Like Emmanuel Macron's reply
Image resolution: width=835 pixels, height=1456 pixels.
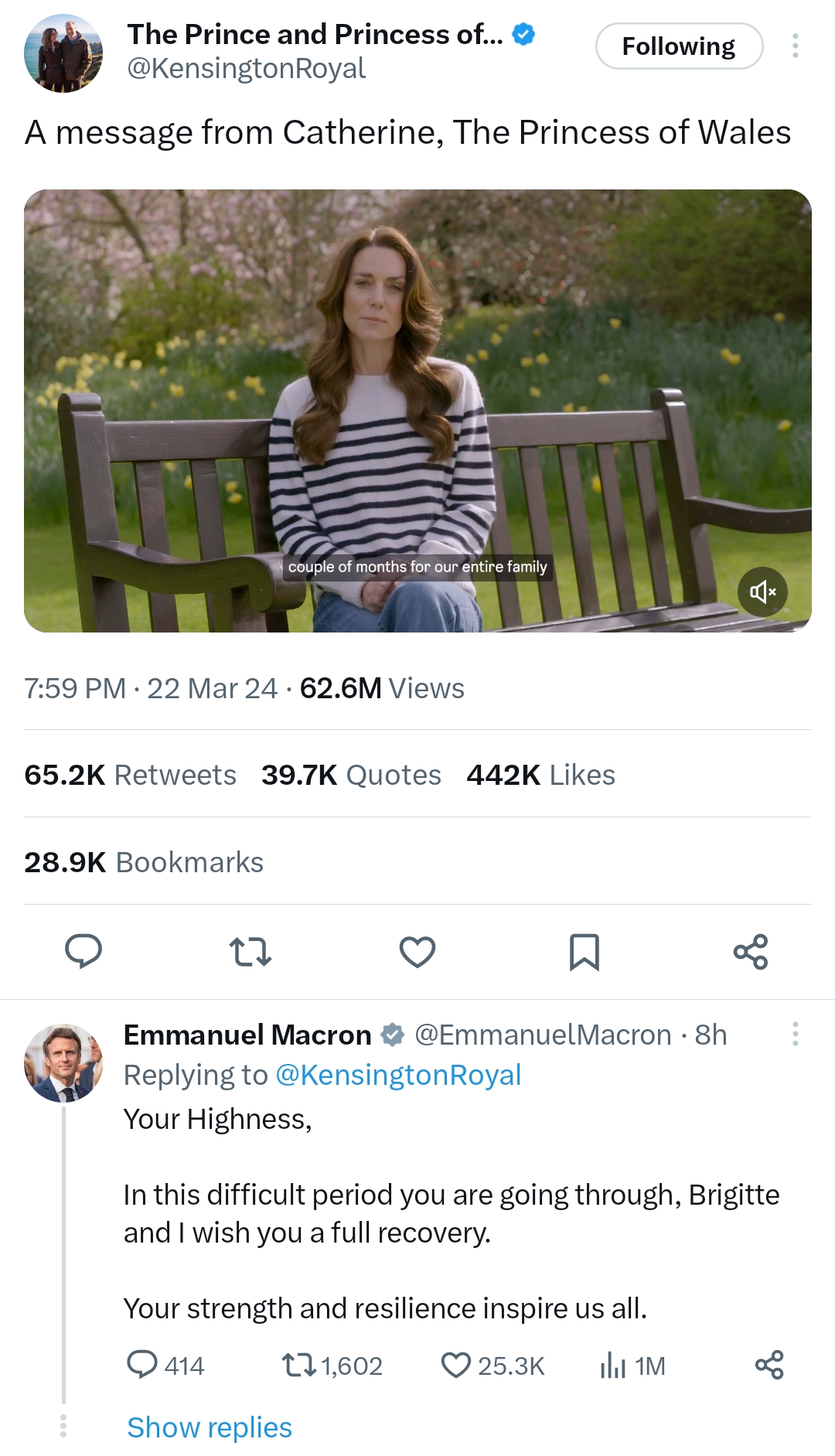pyautogui.click(x=456, y=1366)
